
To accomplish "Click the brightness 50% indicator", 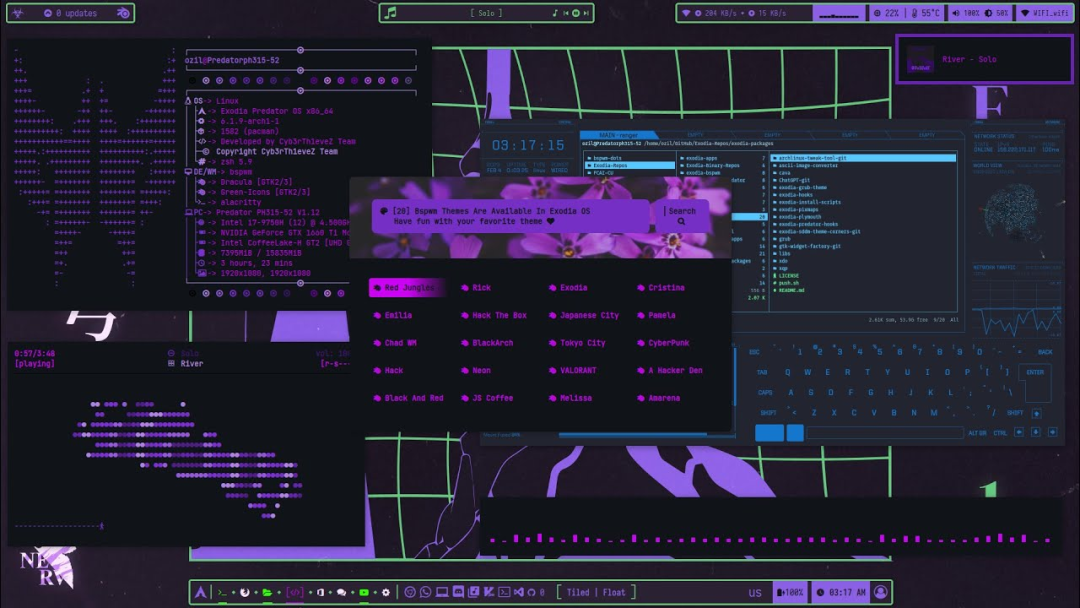I will tap(997, 13).
